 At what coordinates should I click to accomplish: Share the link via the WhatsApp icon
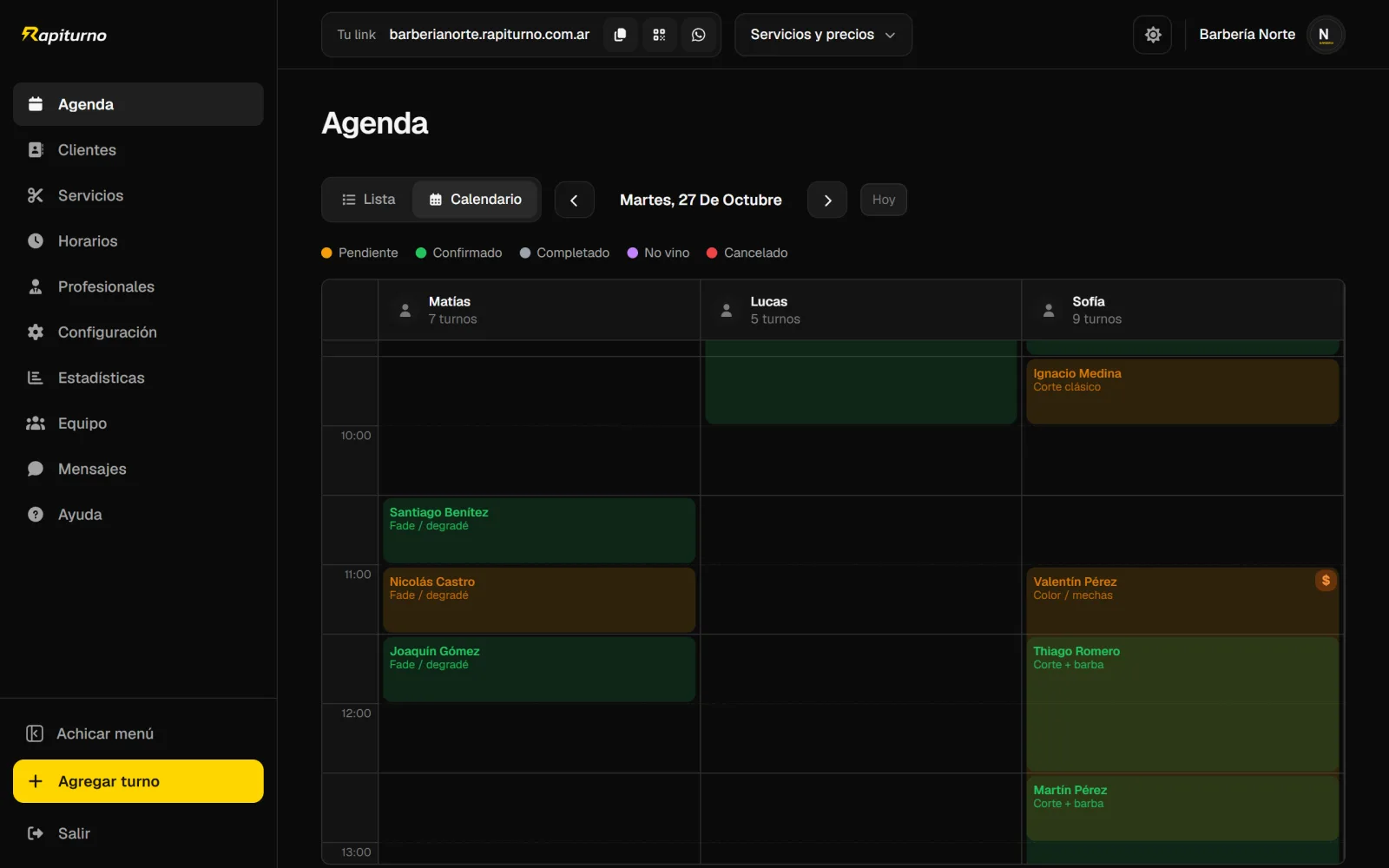click(x=698, y=35)
